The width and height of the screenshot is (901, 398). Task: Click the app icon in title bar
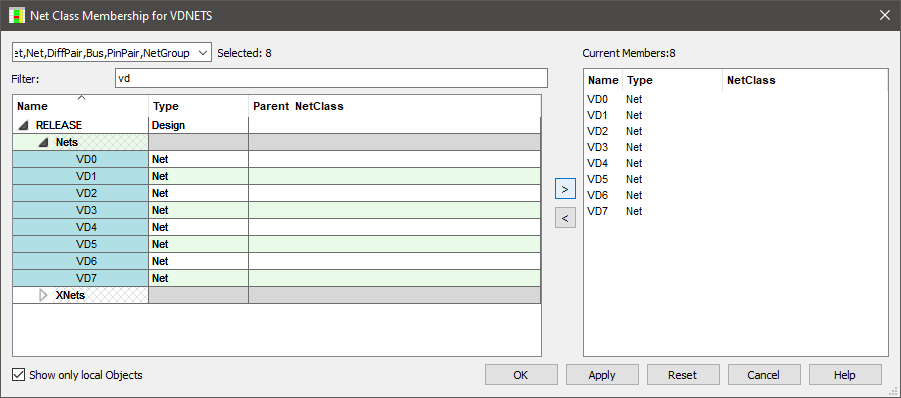coord(17,16)
